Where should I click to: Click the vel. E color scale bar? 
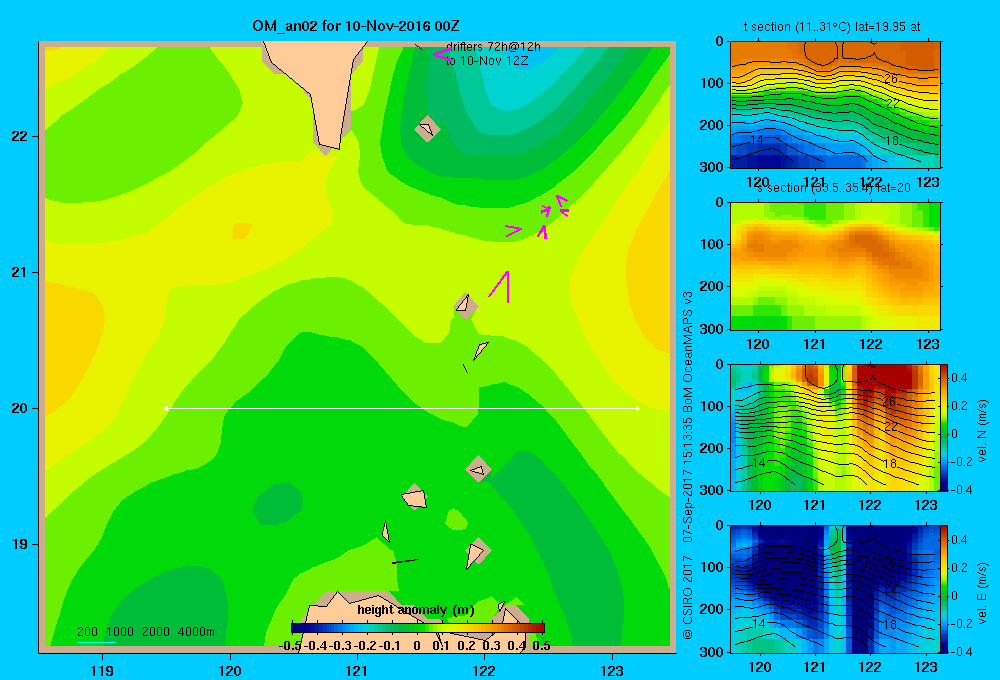945,589
